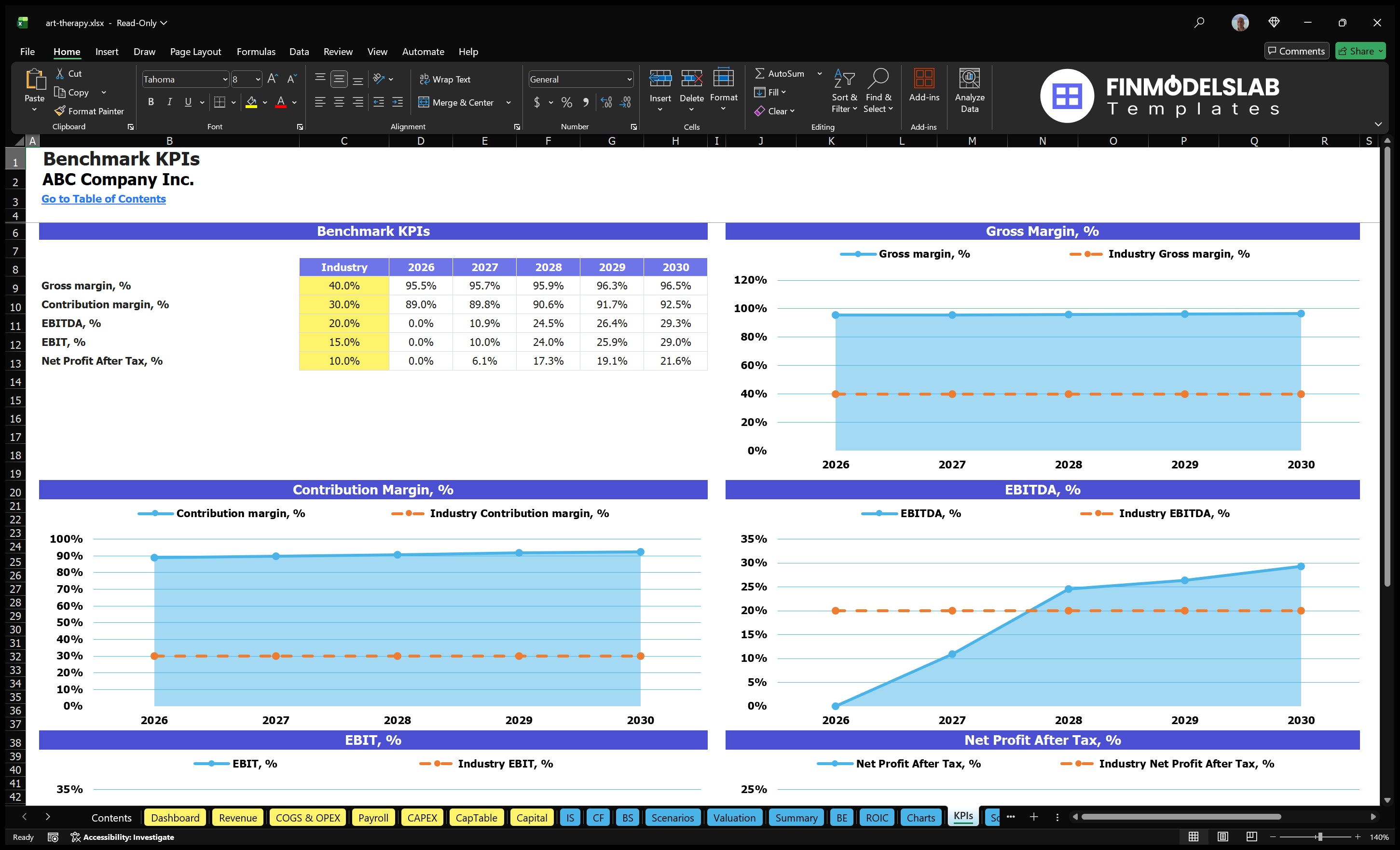Select the Format Painter tool
The width and height of the screenshot is (1400, 850).
89,111
